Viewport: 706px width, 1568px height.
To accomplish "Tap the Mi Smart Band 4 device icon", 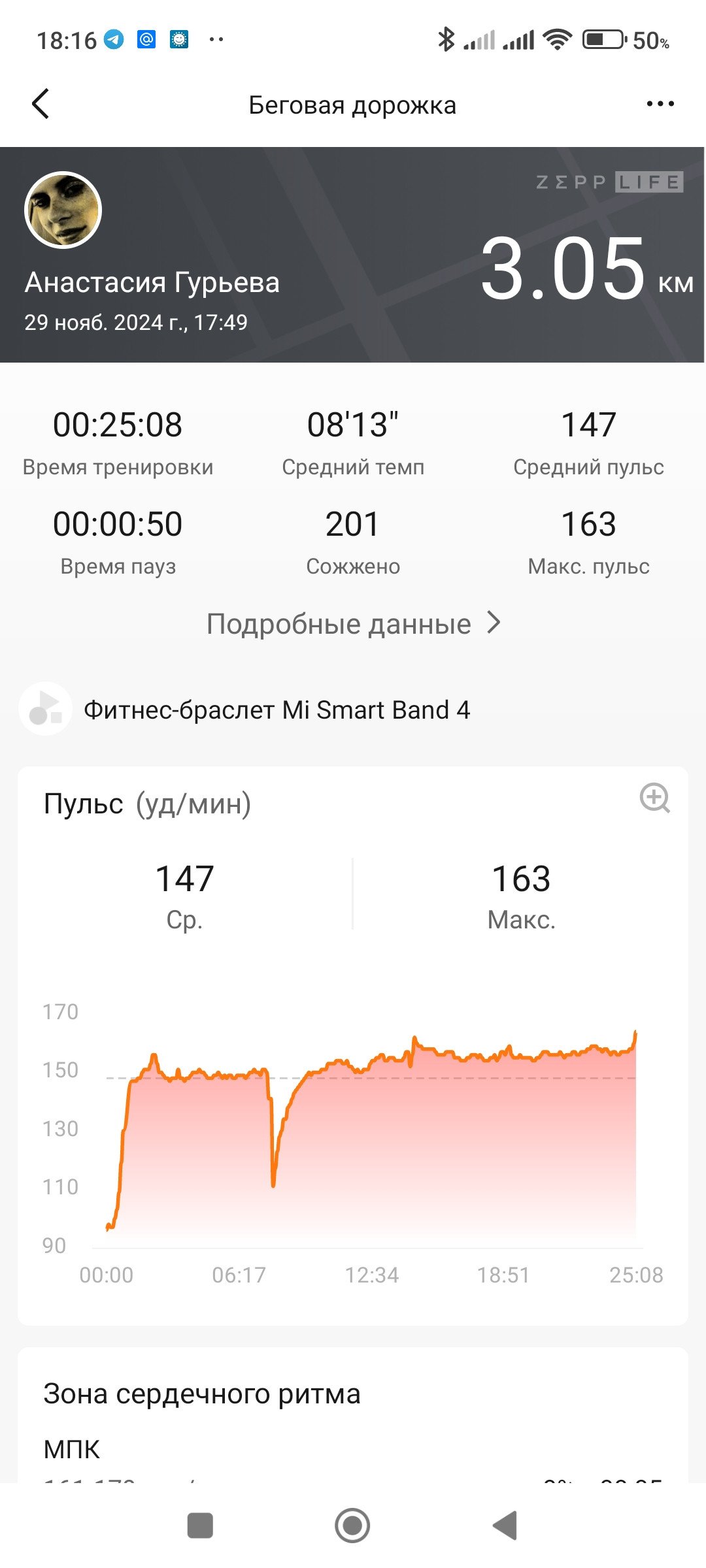I will pos(45,709).
